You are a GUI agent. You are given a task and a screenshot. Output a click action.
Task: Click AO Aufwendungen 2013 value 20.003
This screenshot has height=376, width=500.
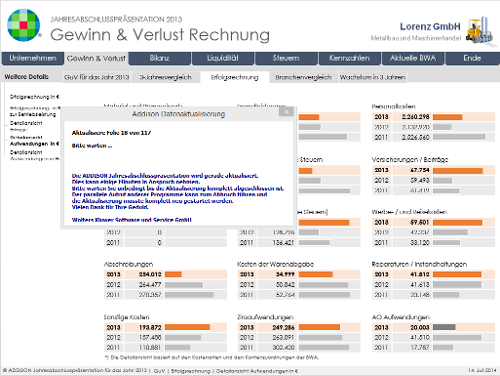[x=420, y=328]
